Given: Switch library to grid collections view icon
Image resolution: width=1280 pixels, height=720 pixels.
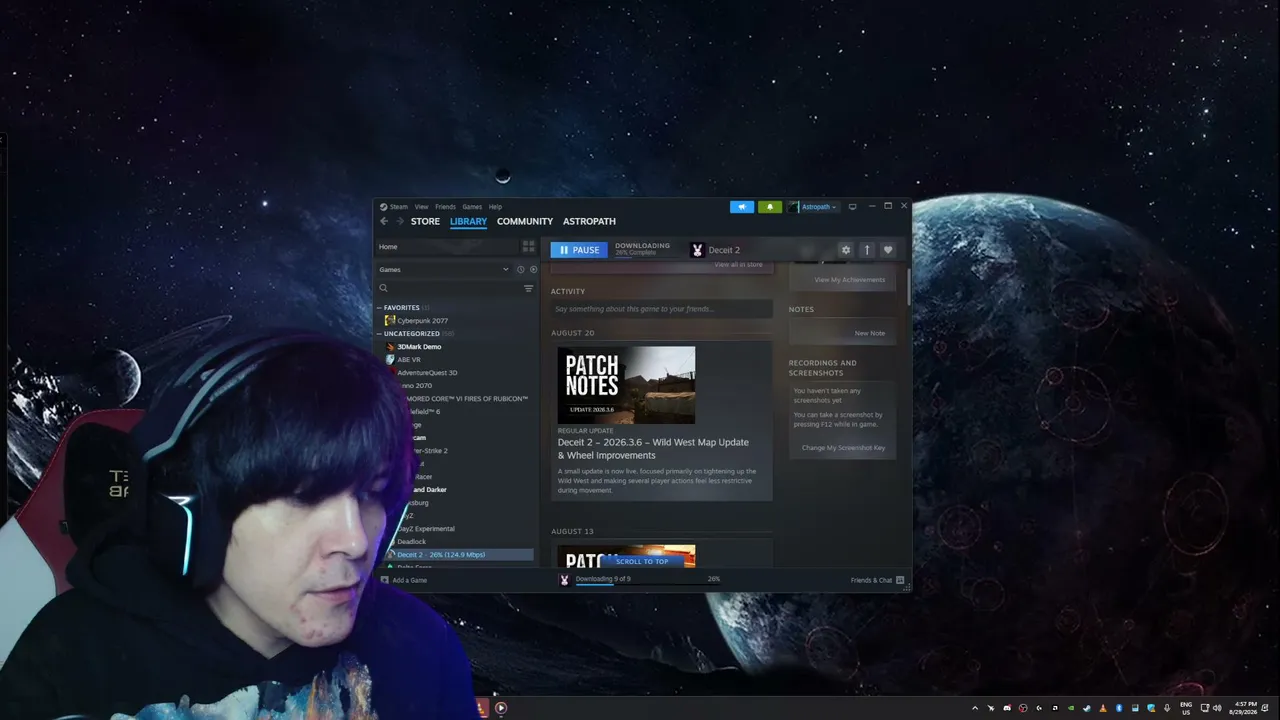Looking at the screenshot, I should (528, 246).
